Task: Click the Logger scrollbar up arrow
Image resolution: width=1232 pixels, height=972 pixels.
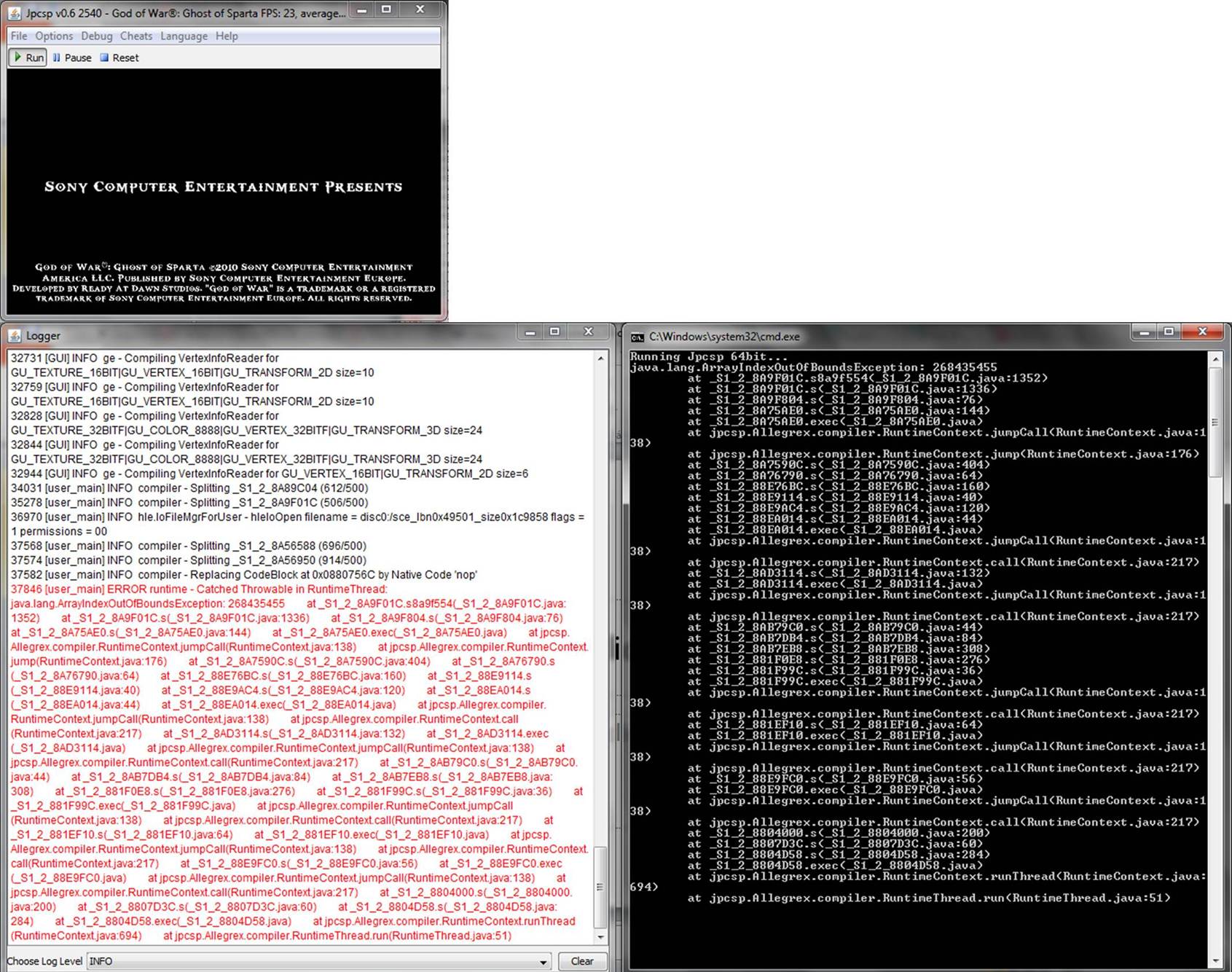Action: click(x=600, y=358)
